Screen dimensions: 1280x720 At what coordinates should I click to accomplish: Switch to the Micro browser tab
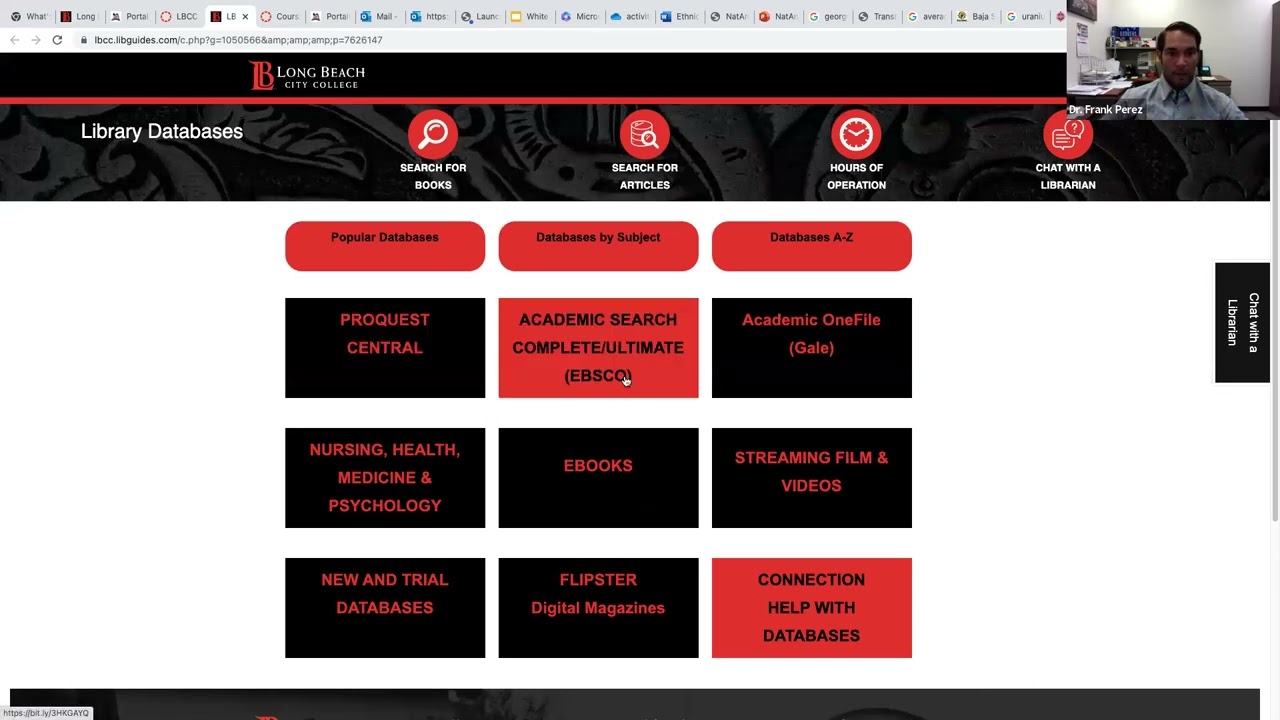click(x=579, y=16)
